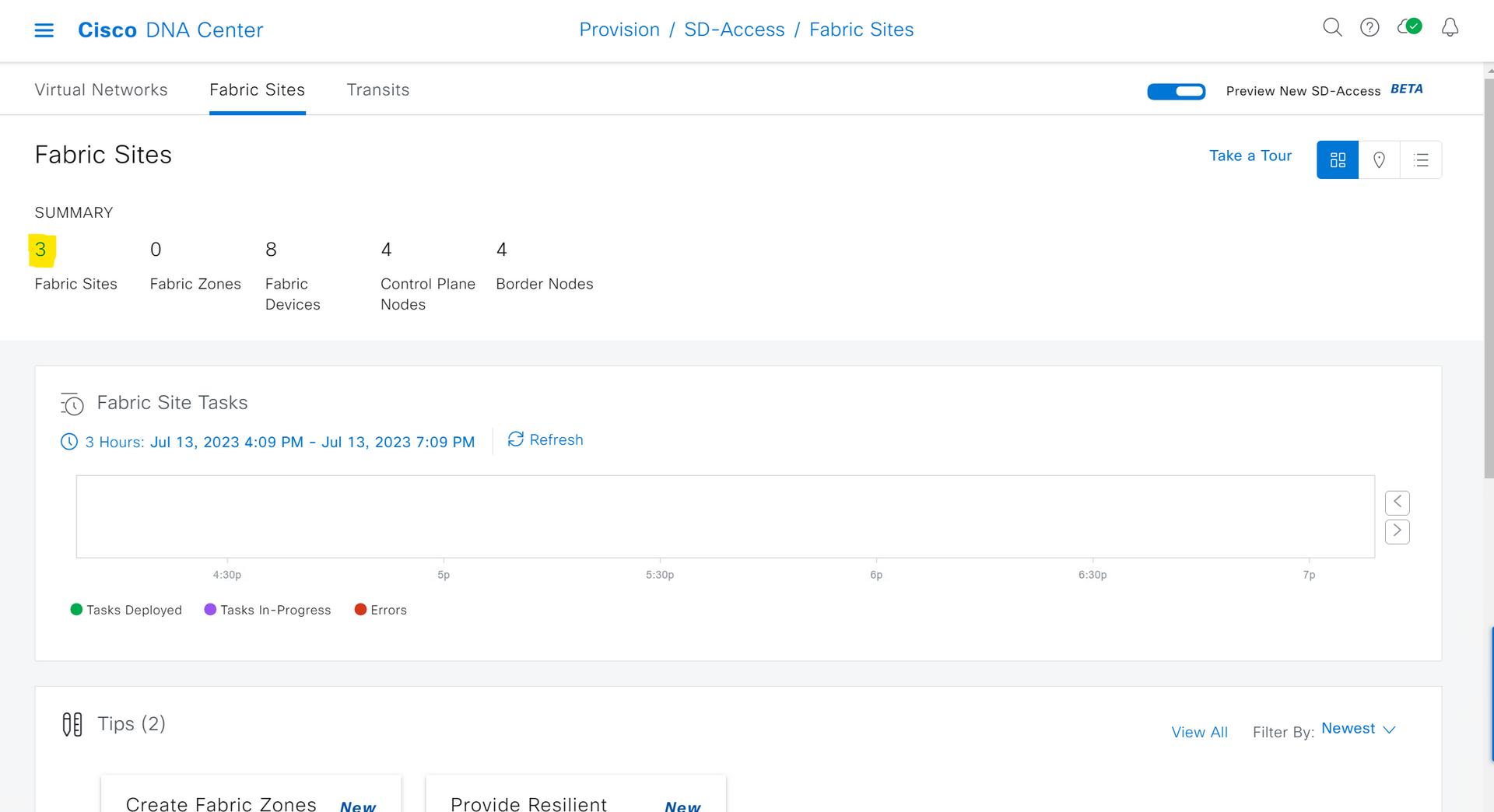Switch to the map pin view of fabric sites

[1379, 159]
